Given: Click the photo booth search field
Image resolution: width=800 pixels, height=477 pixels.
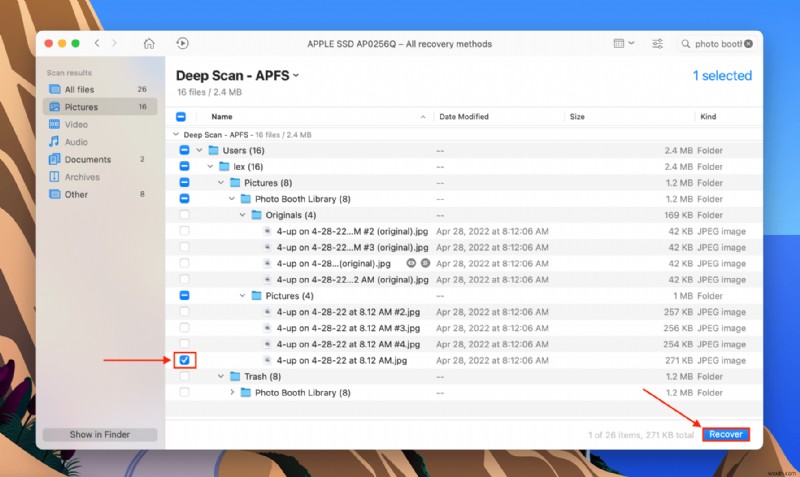Looking at the screenshot, I should pyautogui.click(x=717, y=44).
